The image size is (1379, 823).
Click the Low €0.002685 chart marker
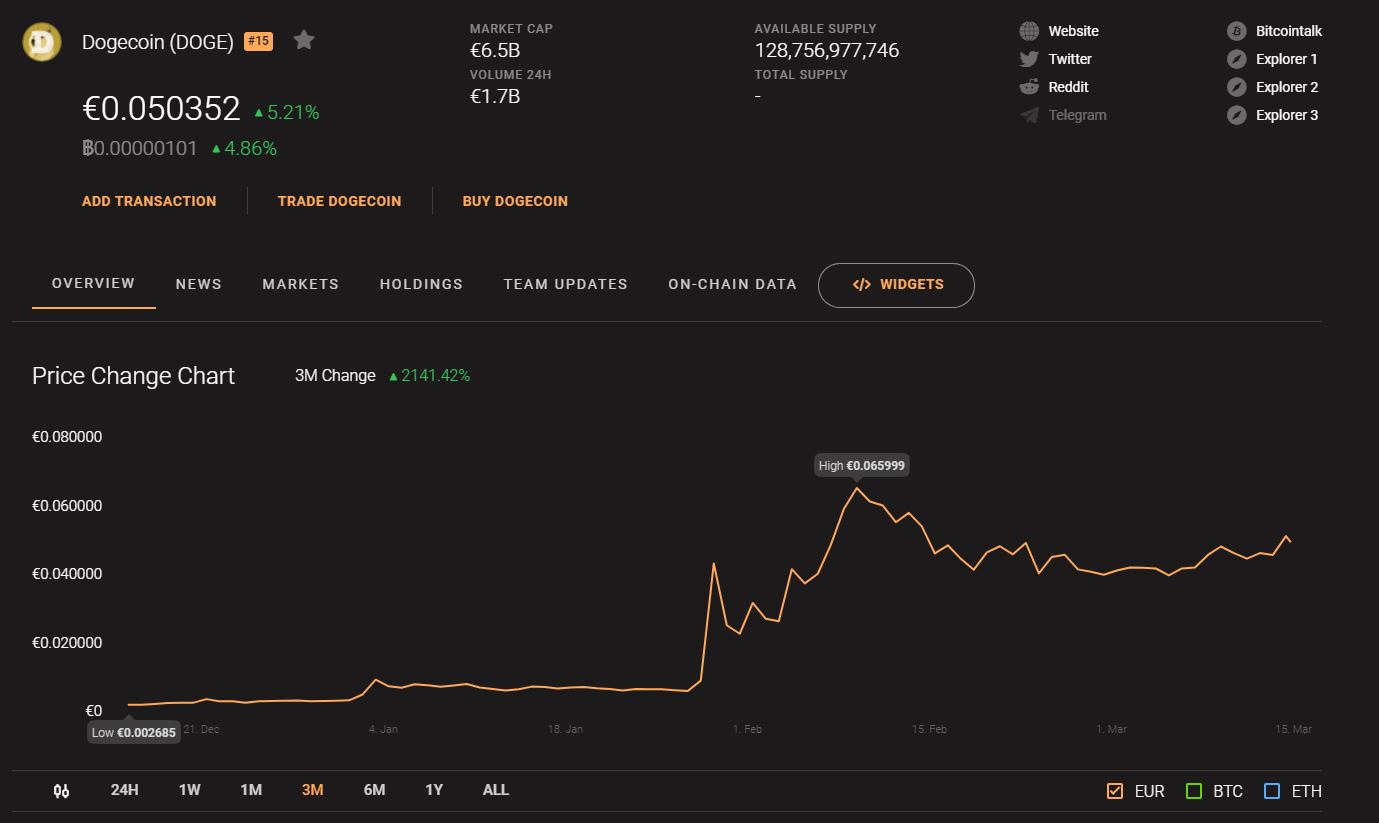coord(133,732)
